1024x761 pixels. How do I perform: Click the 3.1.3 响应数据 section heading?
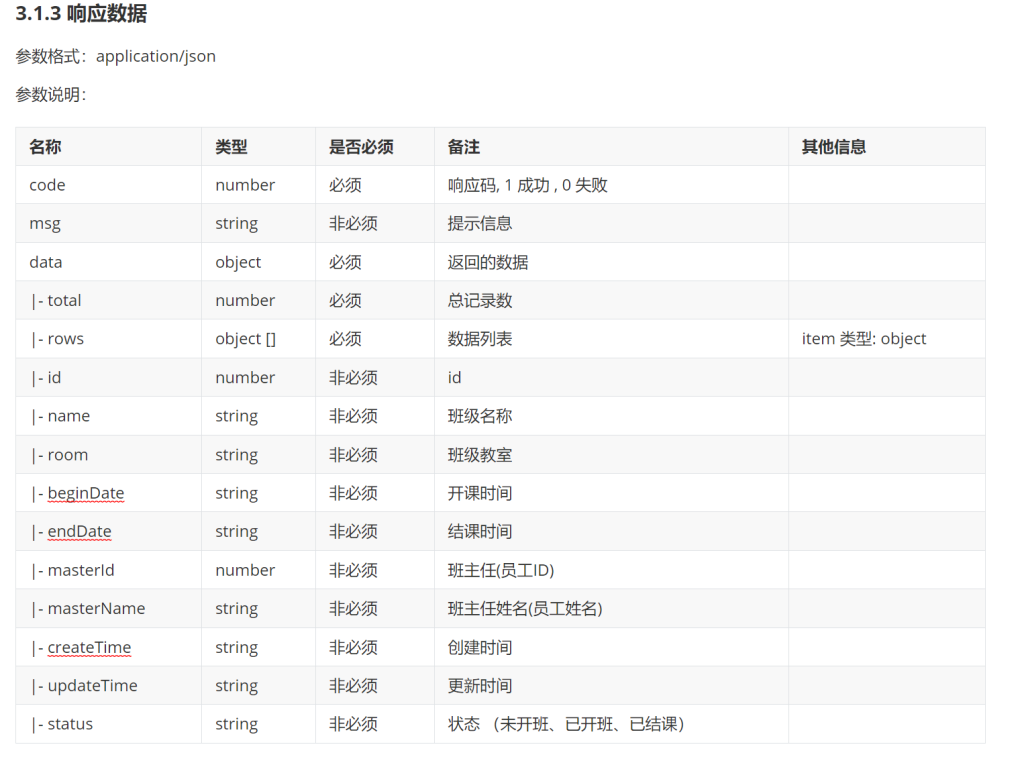(82, 14)
